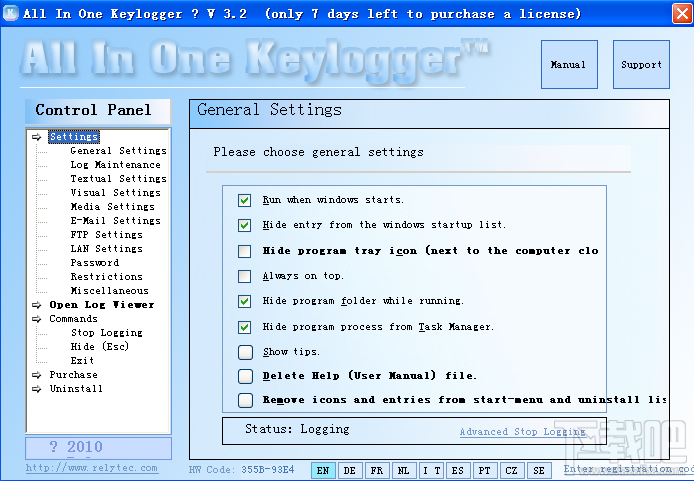This screenshot has height=481, width=694.
Task: Select the Commands tree node
Action: 73,319
